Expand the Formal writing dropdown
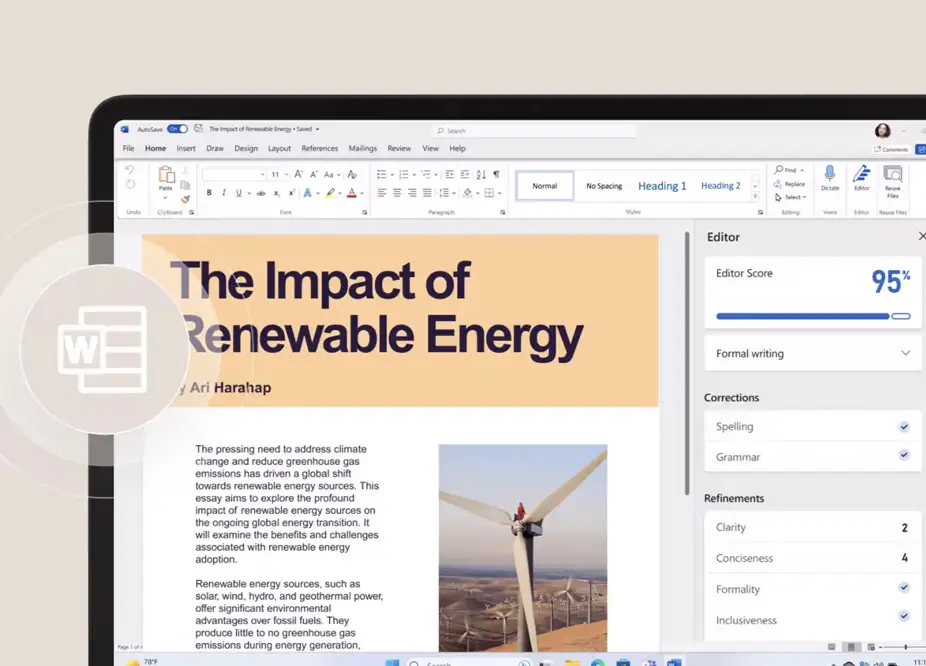The height and width of the screenshot is (666, 926). pos(905,353)
